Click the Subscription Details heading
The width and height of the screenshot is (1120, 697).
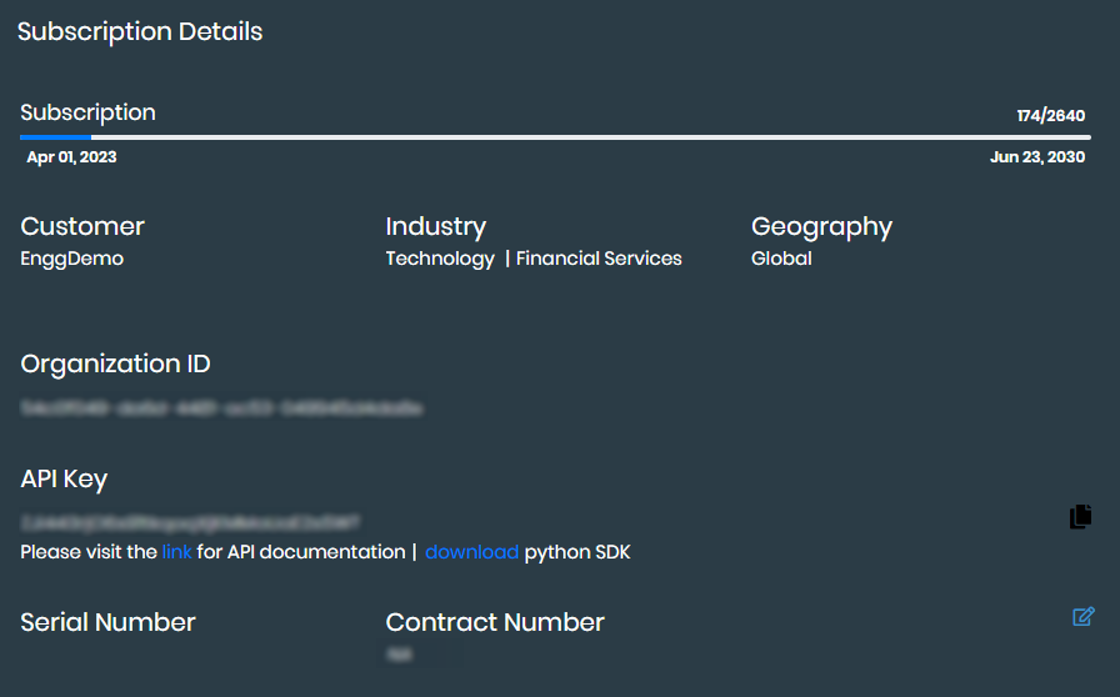(140, 31)
